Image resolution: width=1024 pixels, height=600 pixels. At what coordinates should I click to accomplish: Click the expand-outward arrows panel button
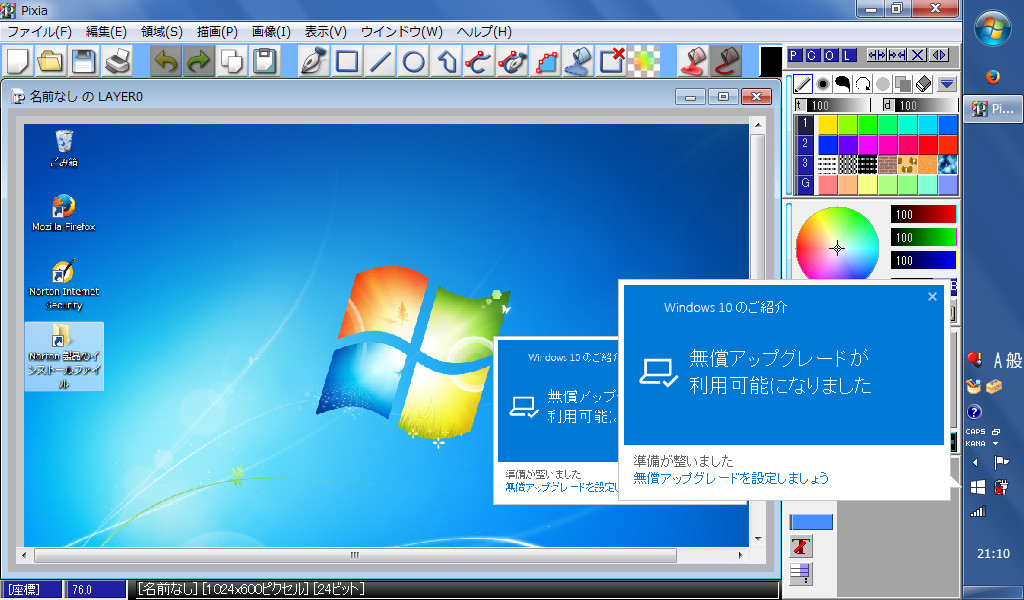876,55
